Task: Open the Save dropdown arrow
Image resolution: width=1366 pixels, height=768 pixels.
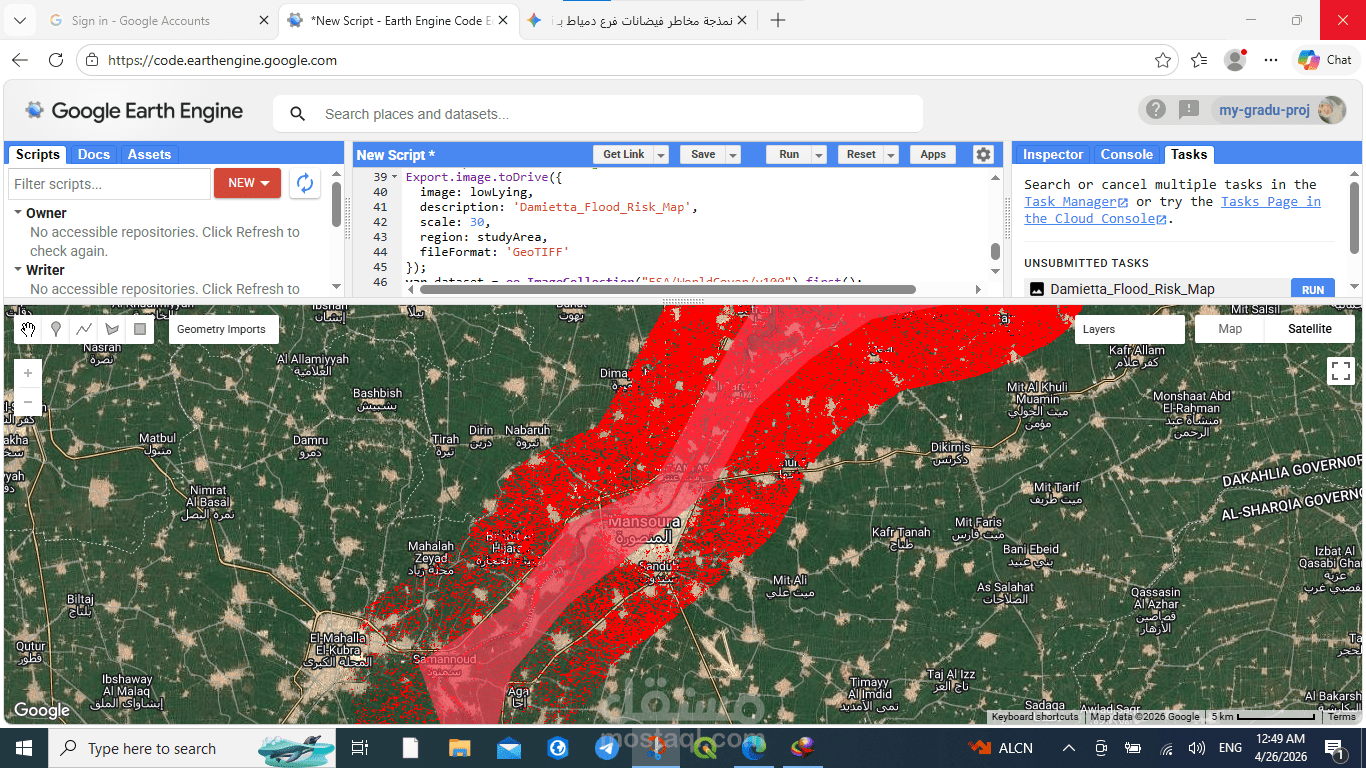Action: (x=733, y=154)
